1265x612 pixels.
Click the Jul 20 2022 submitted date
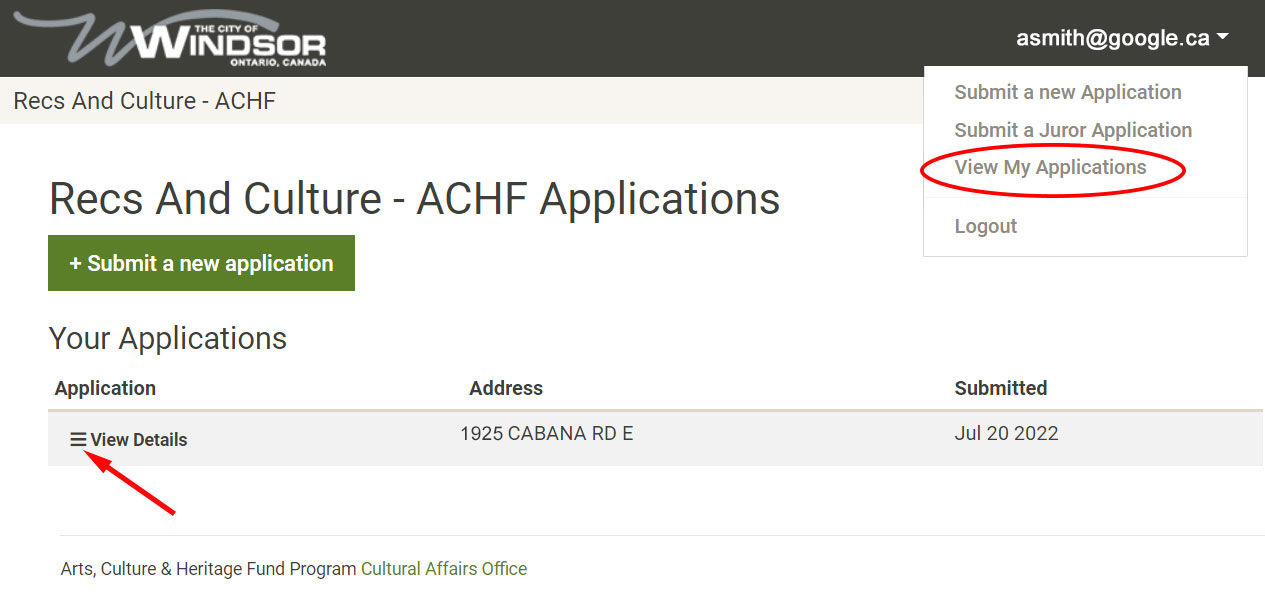(1006, 434)
